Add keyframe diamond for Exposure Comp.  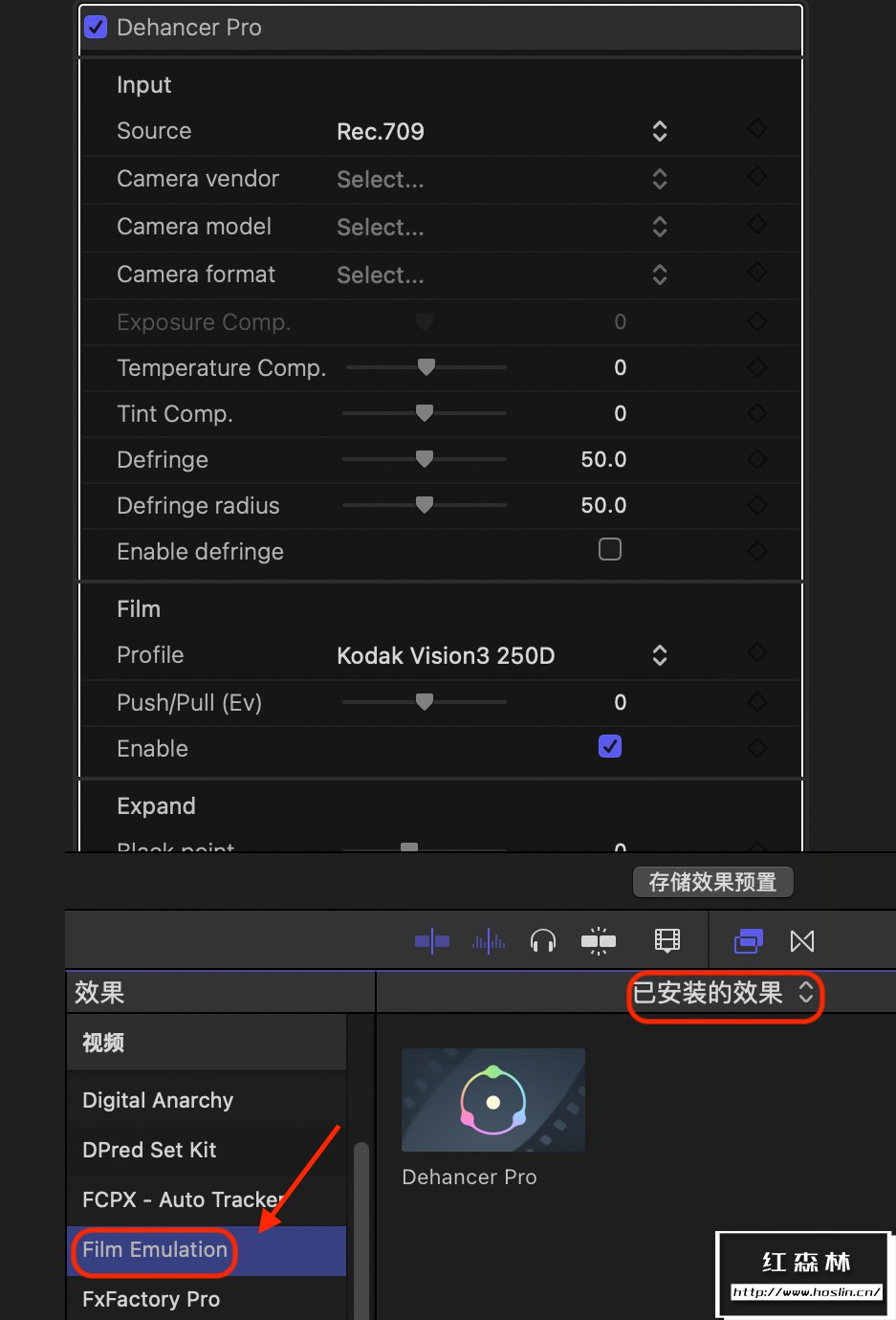click(x=757, y=320)
